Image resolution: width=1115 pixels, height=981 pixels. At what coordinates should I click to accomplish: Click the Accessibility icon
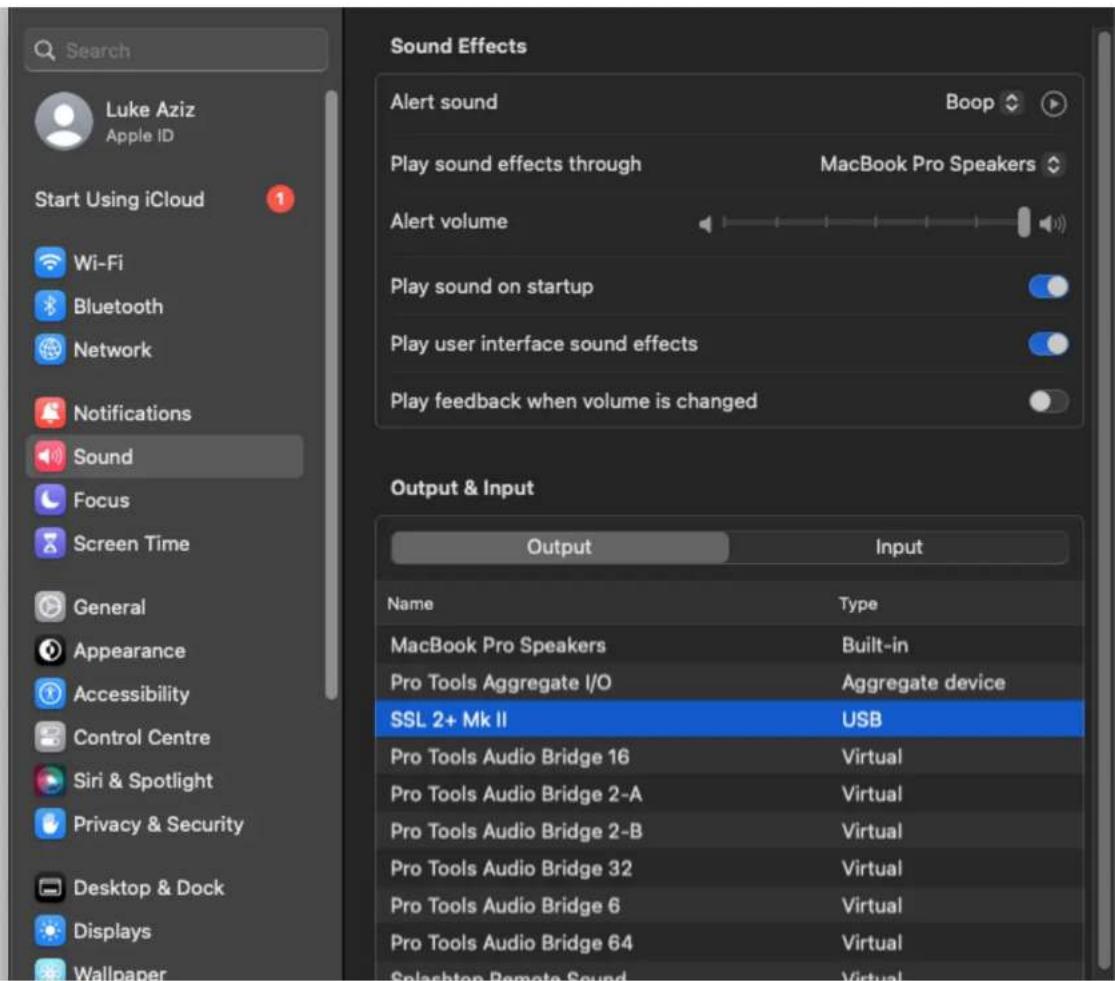[x=50, y=693]
